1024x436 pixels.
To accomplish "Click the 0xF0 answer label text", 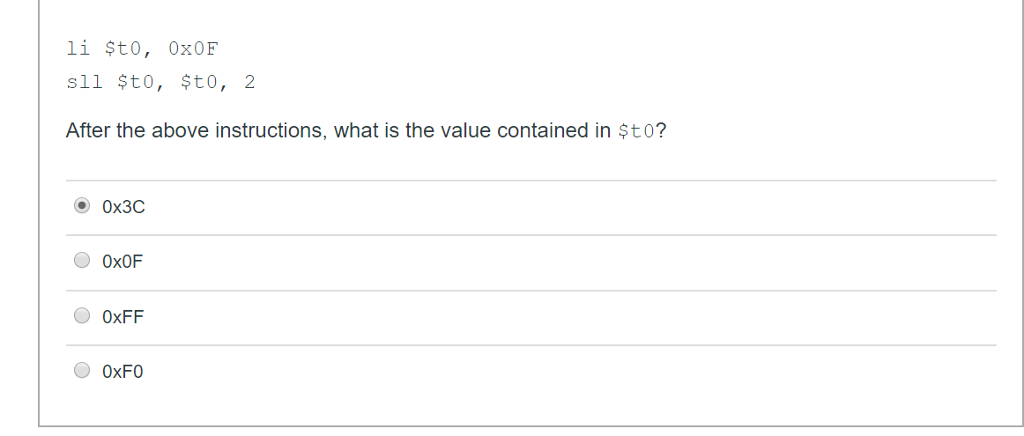I will coord(122,372).
